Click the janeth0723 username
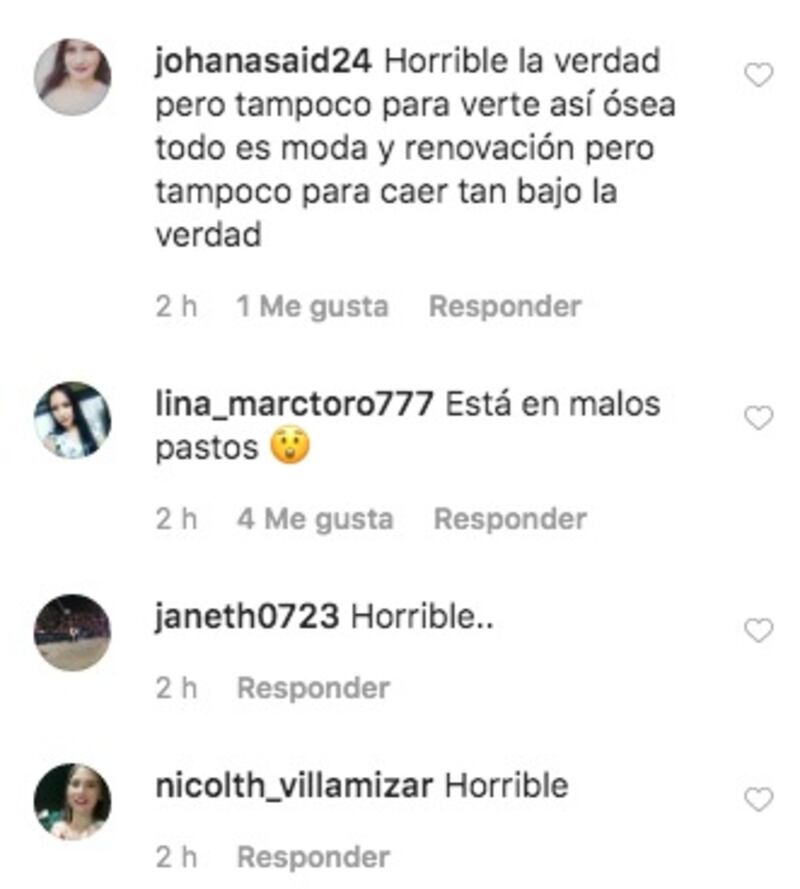Image resolution: width=800 pixels, height=889 pixels. [247, 617]
